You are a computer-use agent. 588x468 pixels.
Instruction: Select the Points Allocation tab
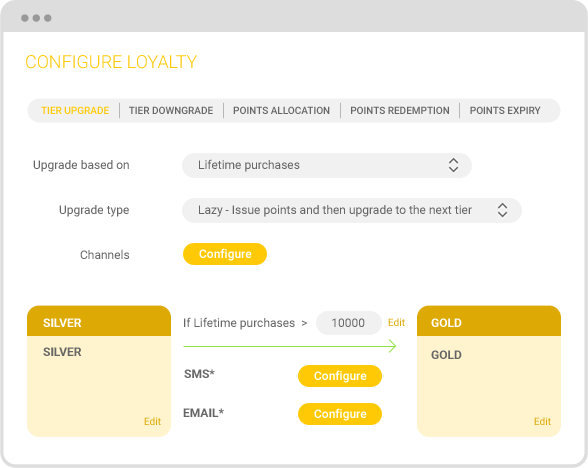coord(281,111)
